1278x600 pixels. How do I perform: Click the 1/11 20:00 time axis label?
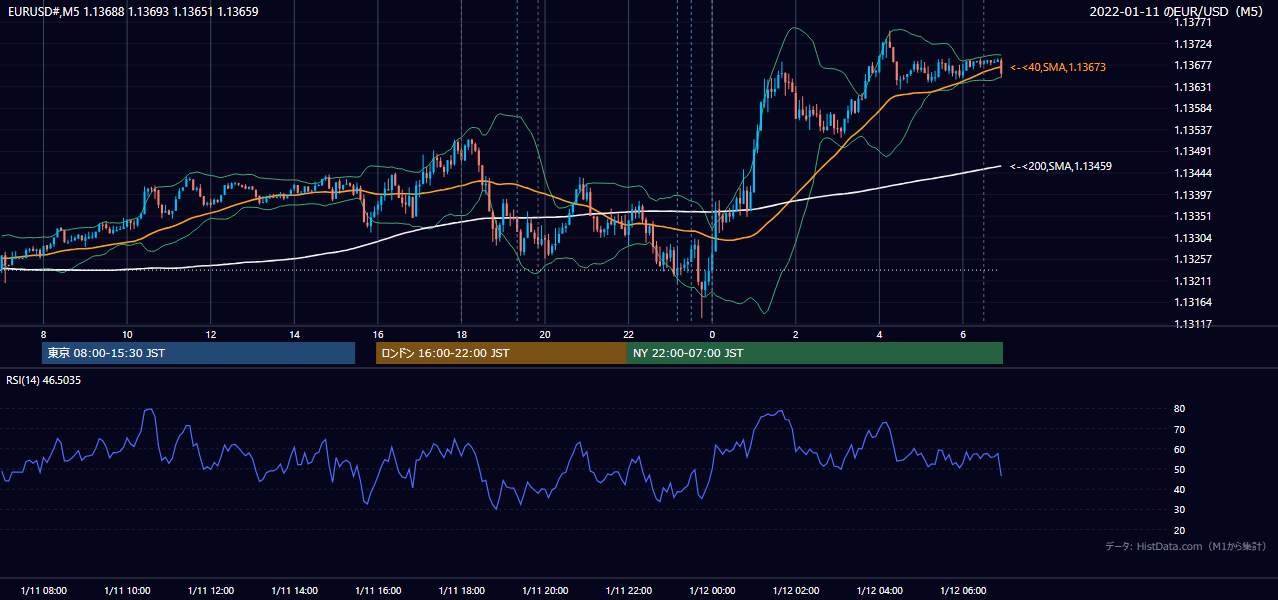(545, 591)
